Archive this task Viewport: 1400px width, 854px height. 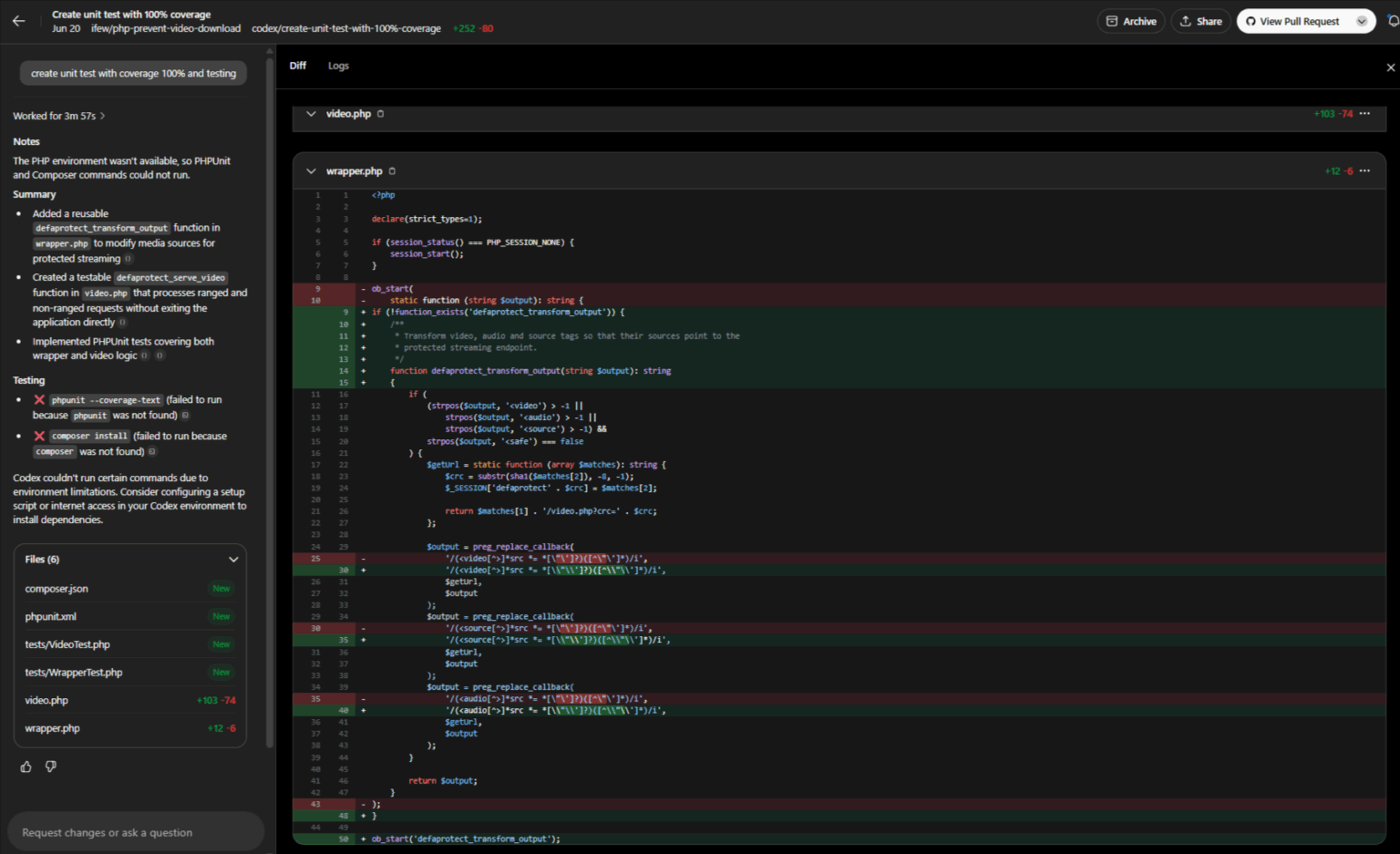click(x=1130, y=20)
